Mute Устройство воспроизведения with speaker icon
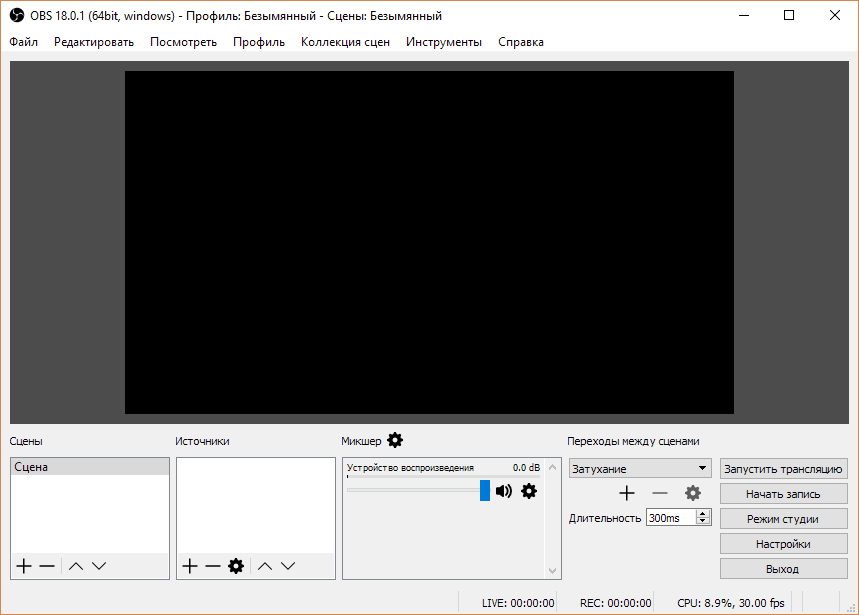Screen dimensions: 859x615 click(x=503, y=491)
